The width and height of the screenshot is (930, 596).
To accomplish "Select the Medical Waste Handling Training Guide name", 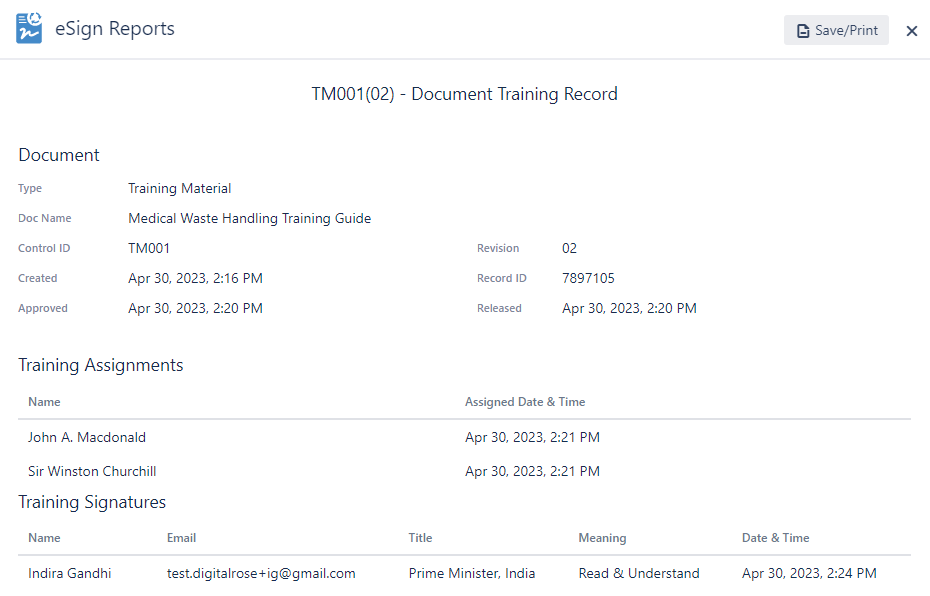I will pos(249,218).
